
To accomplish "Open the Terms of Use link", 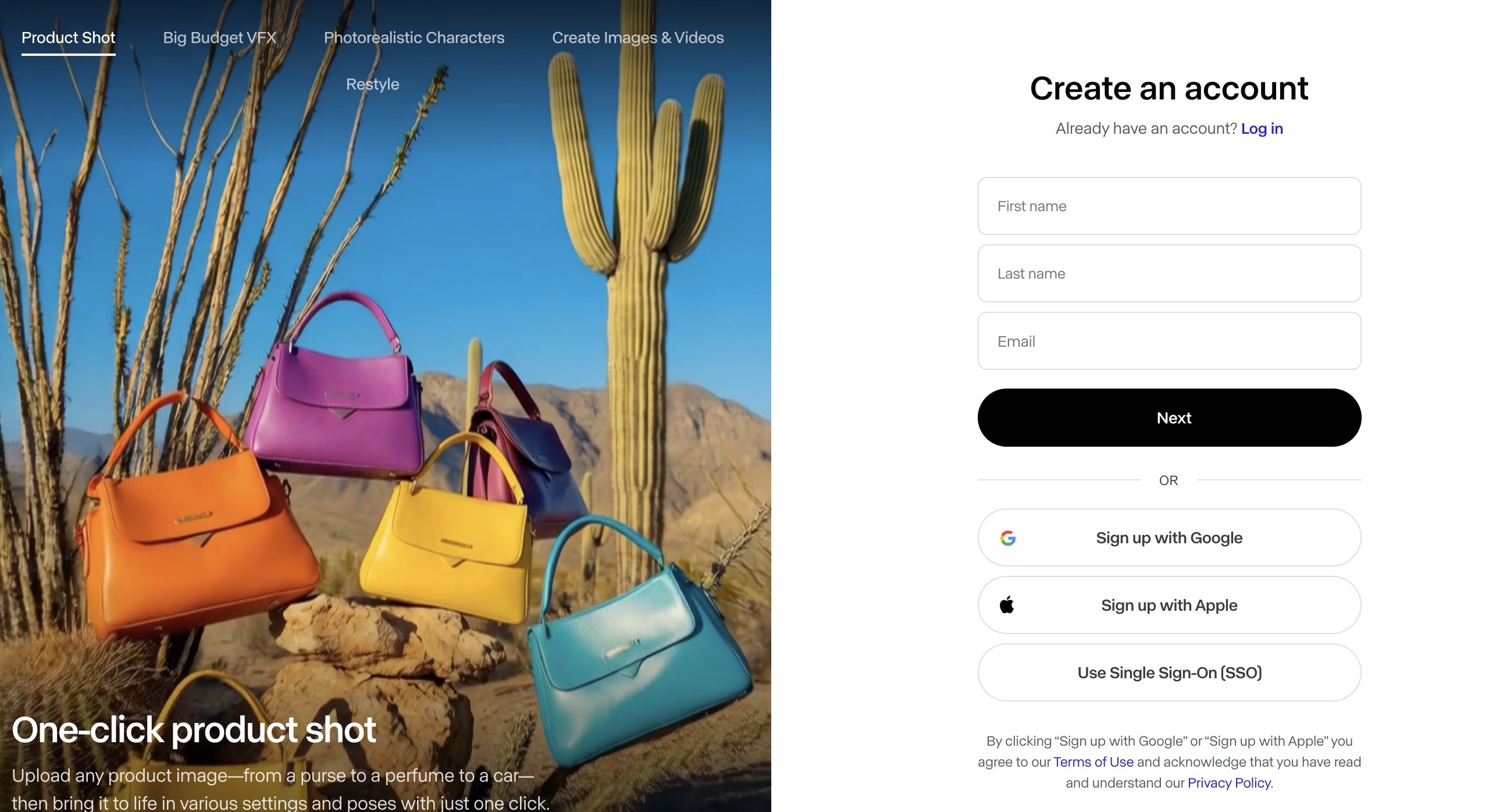I will pos(1093,762).
